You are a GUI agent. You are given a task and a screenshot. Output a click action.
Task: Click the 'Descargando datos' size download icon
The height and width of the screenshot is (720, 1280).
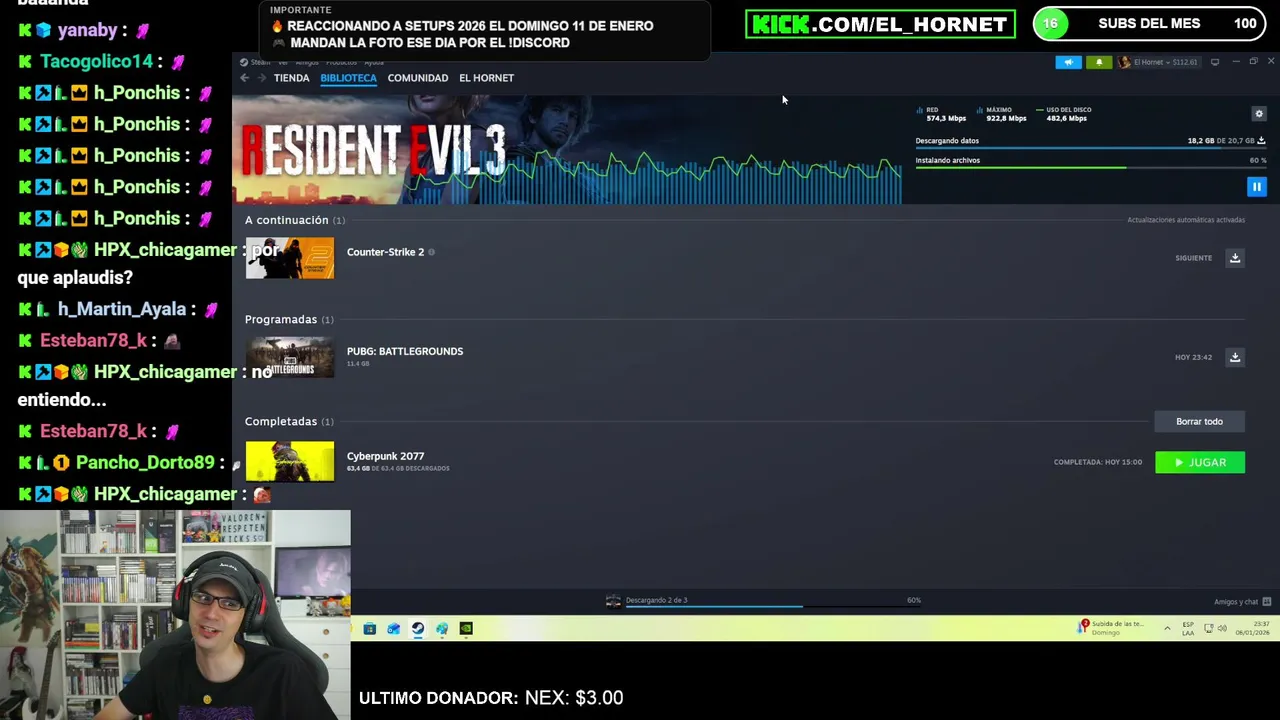(x=1261, y=141)
